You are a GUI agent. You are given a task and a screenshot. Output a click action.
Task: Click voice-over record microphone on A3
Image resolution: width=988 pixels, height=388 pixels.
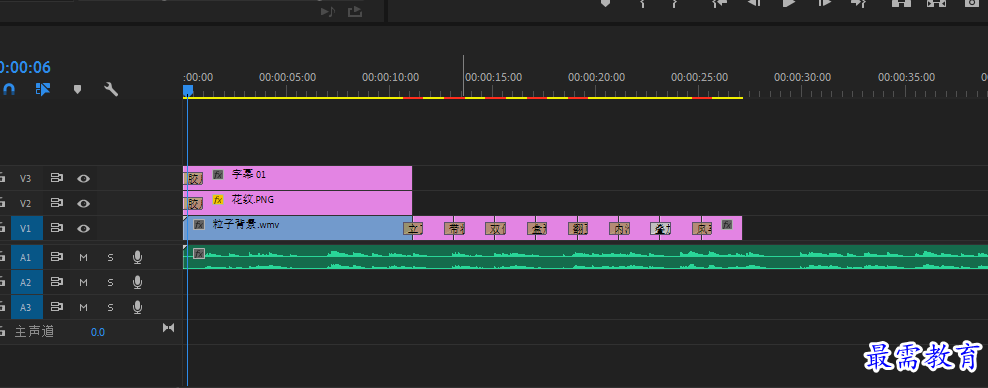pos(137,307)
